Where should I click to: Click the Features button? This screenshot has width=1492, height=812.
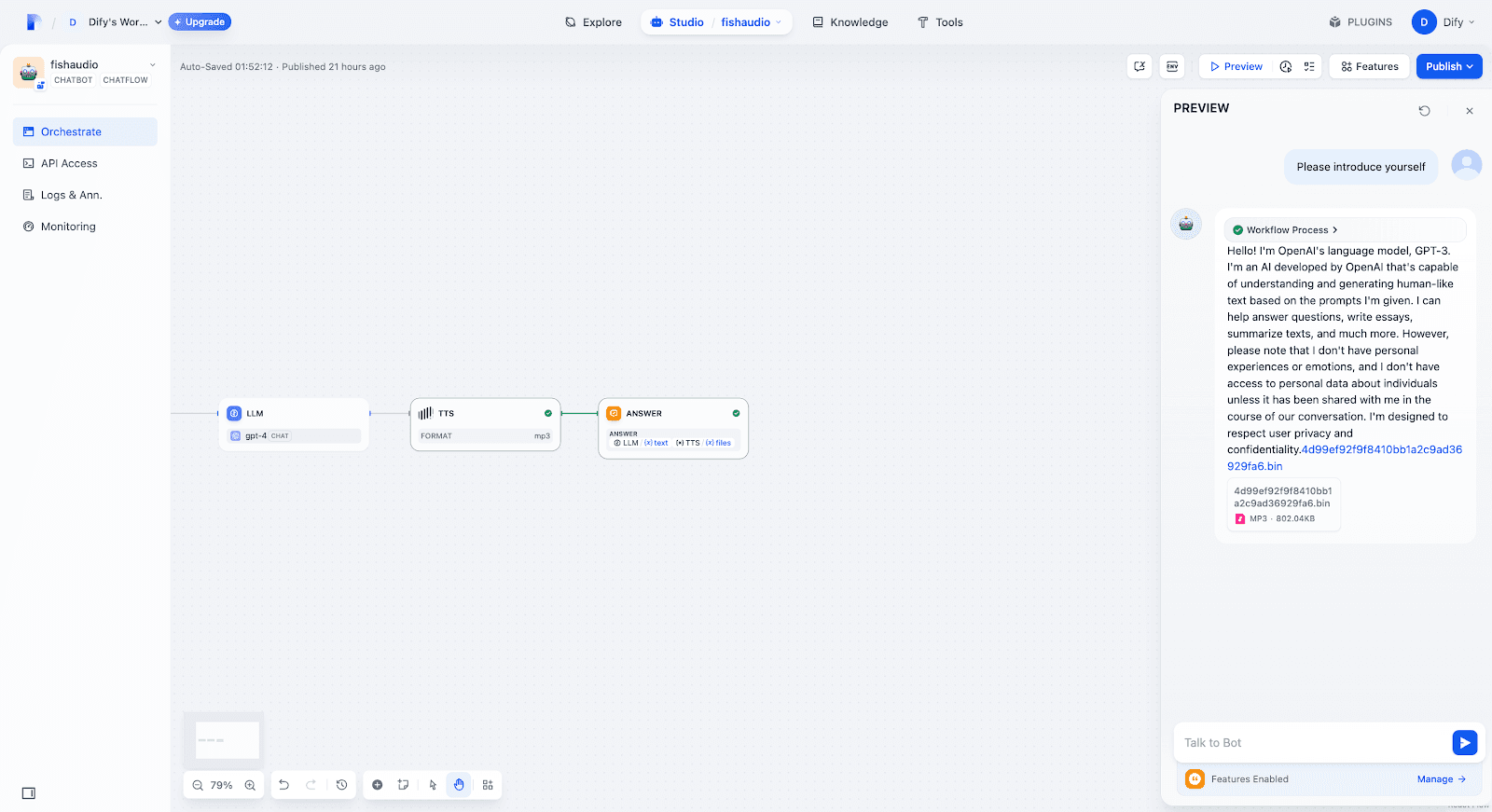click(1369, 66)
